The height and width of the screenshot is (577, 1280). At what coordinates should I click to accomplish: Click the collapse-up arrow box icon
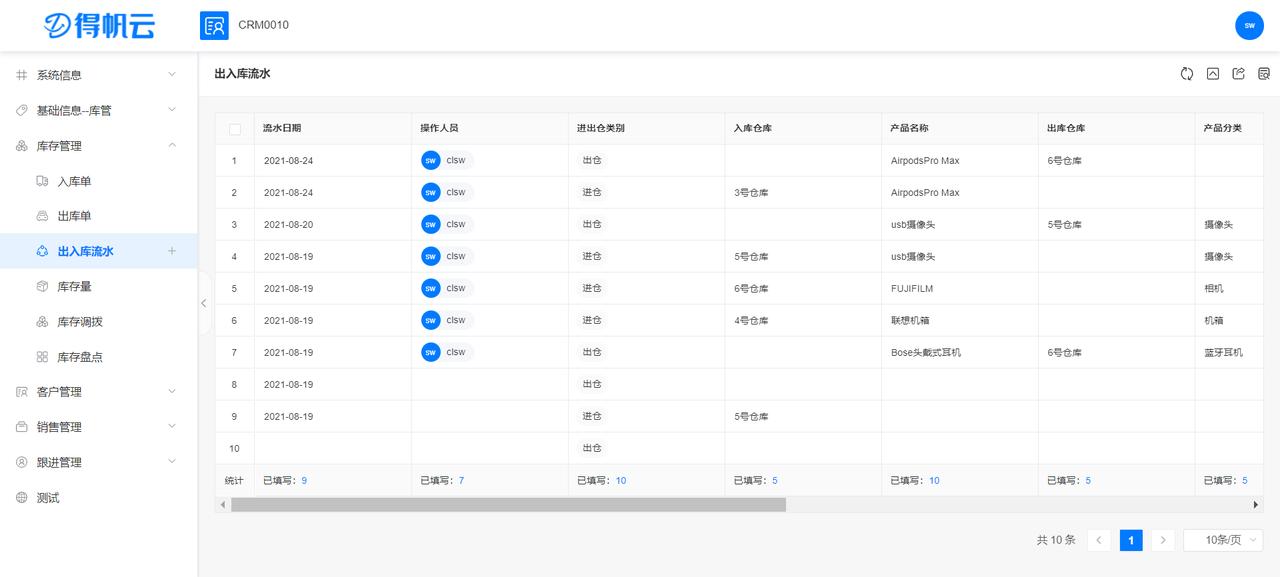point(1213,74)
